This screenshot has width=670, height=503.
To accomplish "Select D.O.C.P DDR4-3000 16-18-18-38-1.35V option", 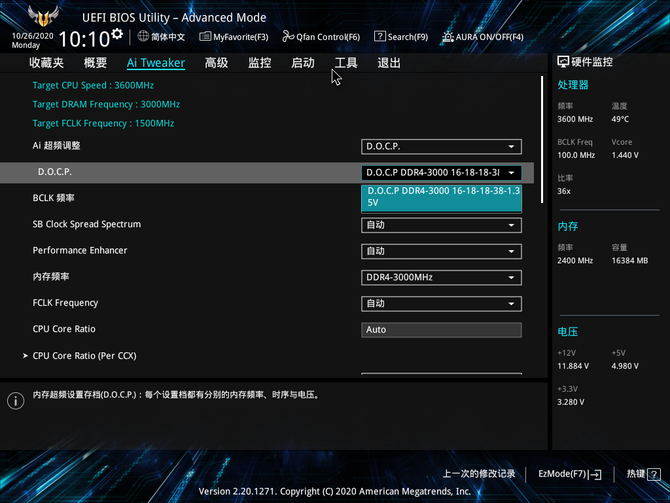I will (x=441, y=195).
